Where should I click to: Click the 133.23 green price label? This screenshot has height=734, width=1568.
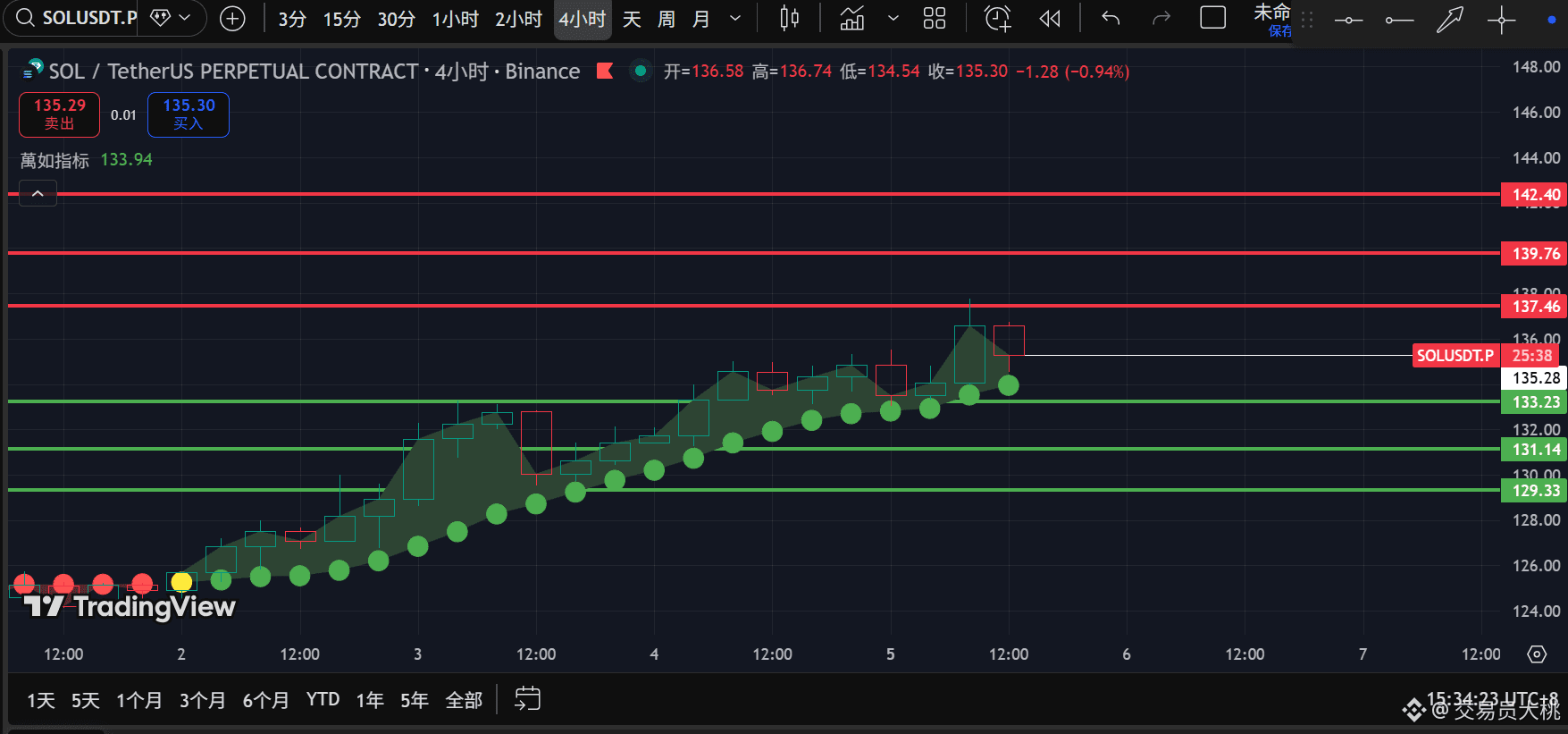[1535, 402]
